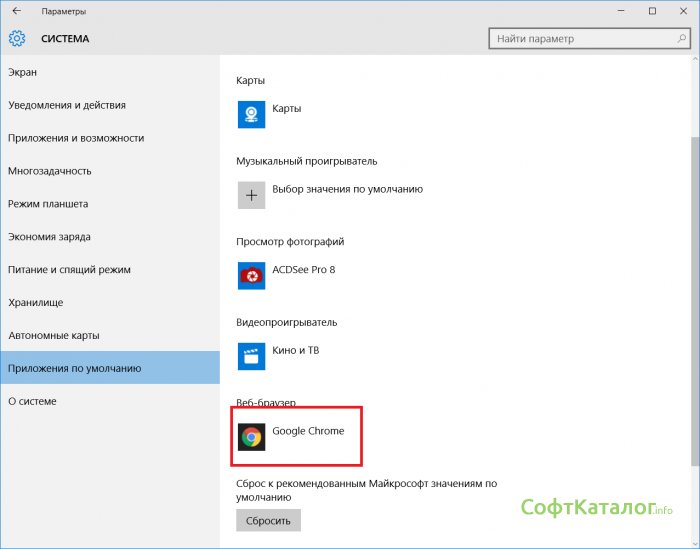The height and width of the screenshot is (549, 700).
Task: Go back using the arrow icon
Action: tap(16, 11)
